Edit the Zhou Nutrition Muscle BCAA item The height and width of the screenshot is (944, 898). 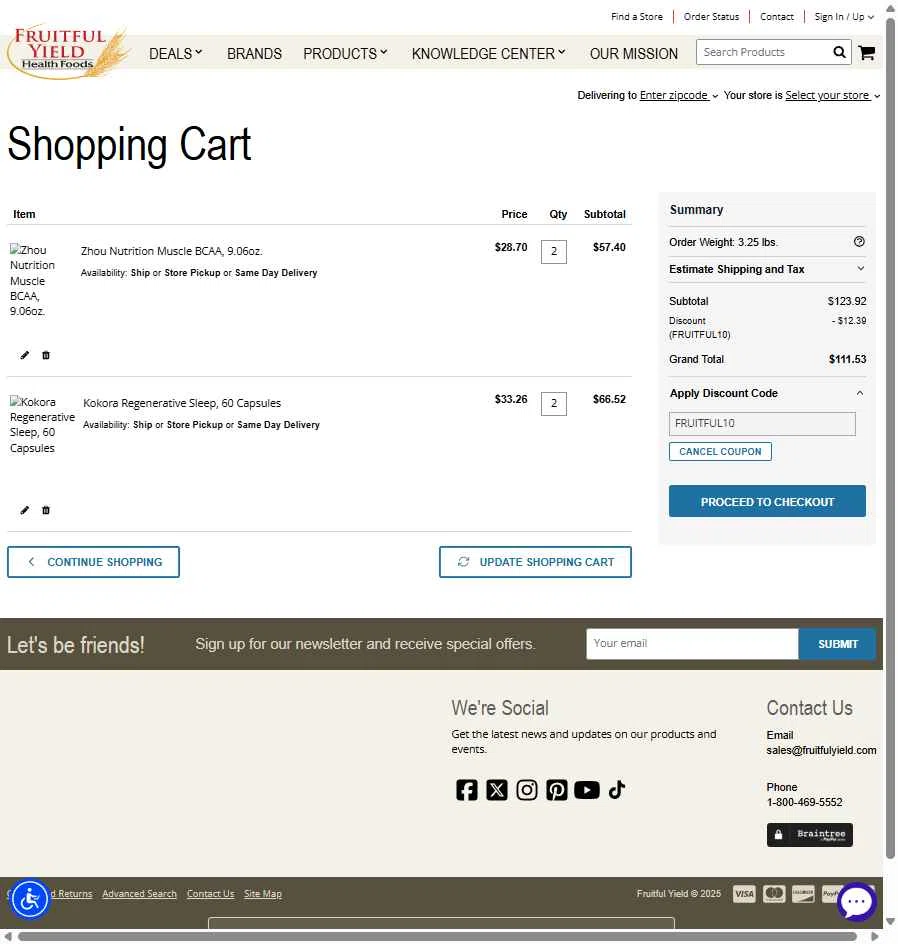(25, 355)
